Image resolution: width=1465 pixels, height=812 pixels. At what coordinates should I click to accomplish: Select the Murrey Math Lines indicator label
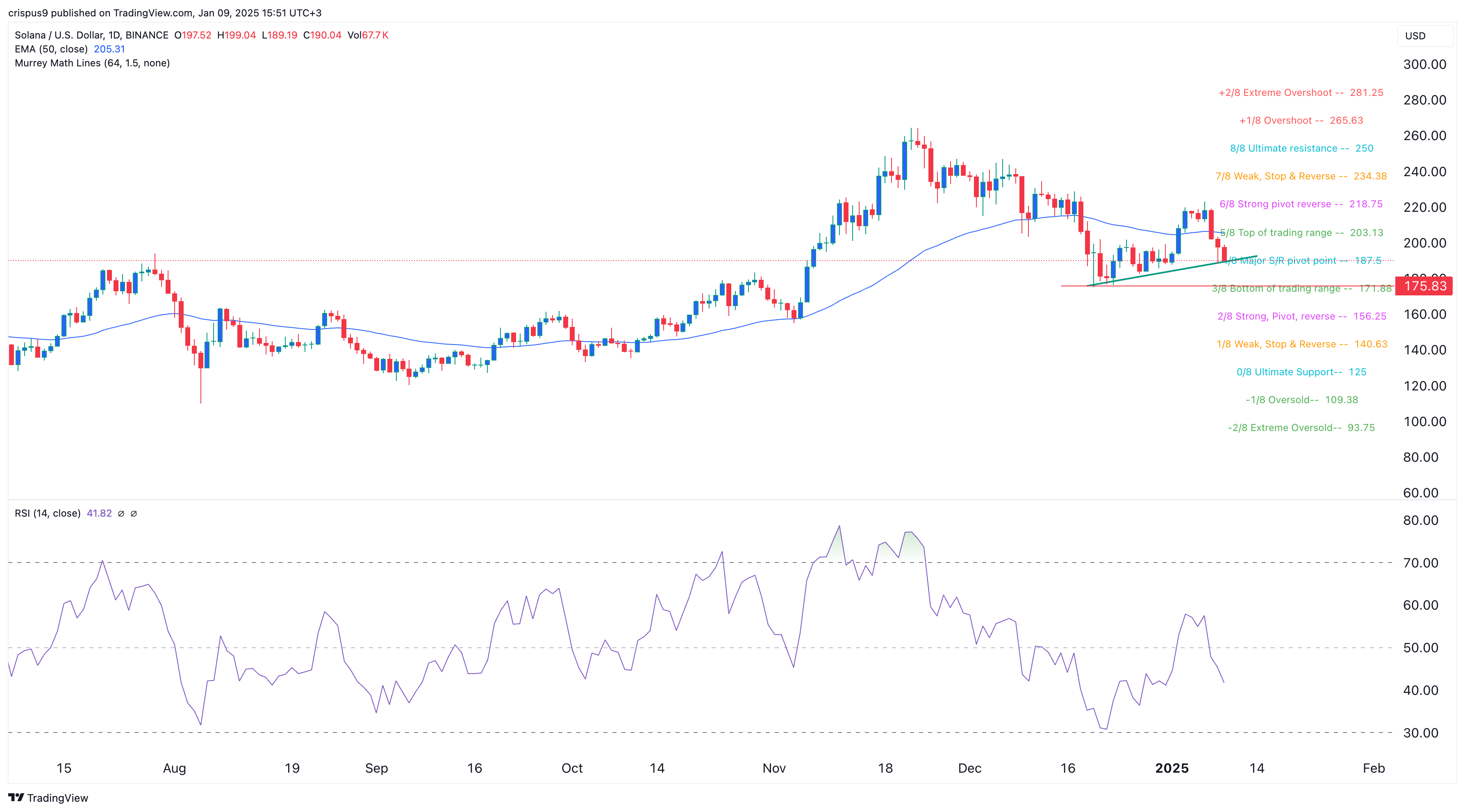coord(92,63)
